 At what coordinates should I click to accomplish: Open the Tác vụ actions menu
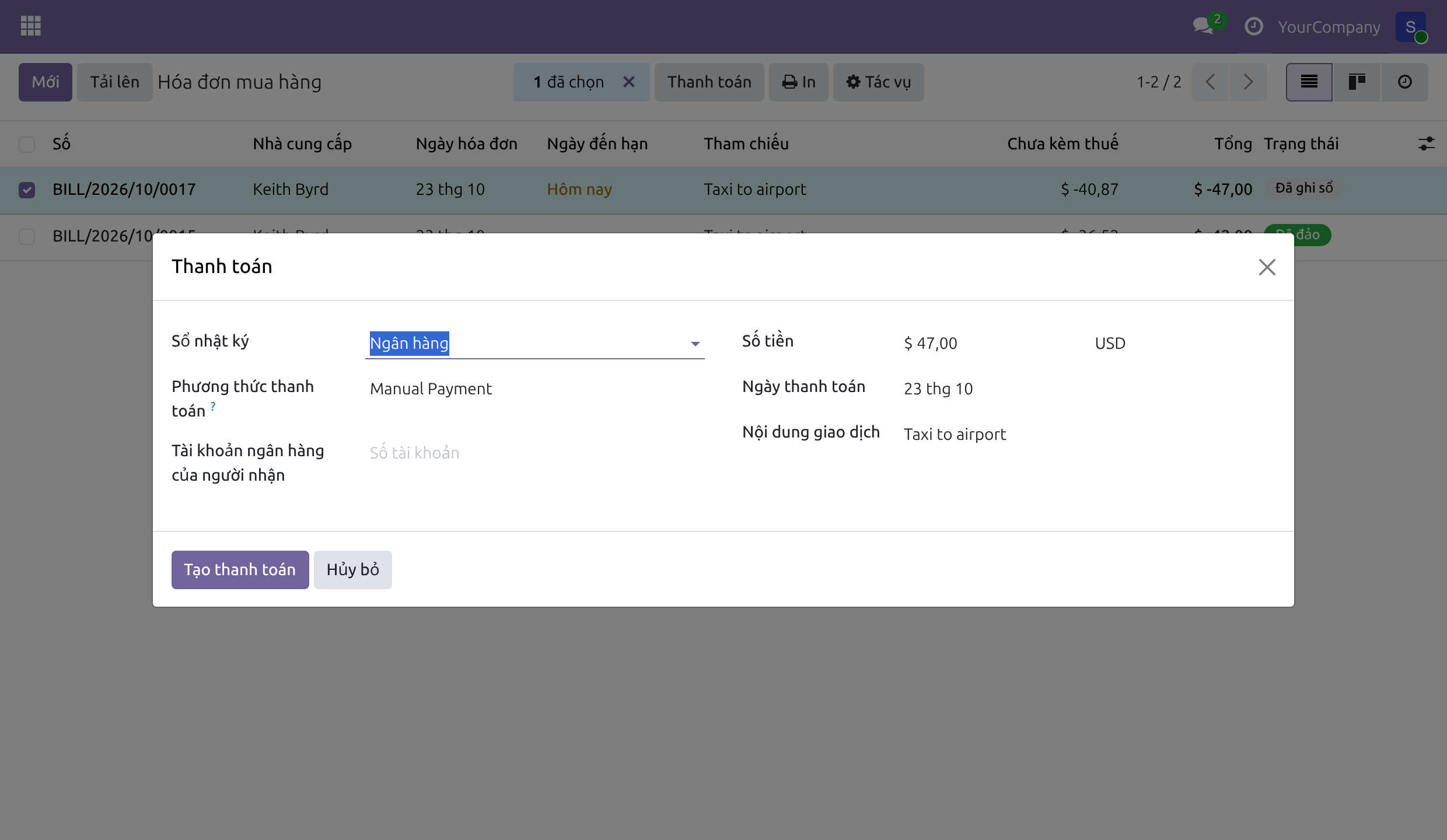click(x=878, y=82)
